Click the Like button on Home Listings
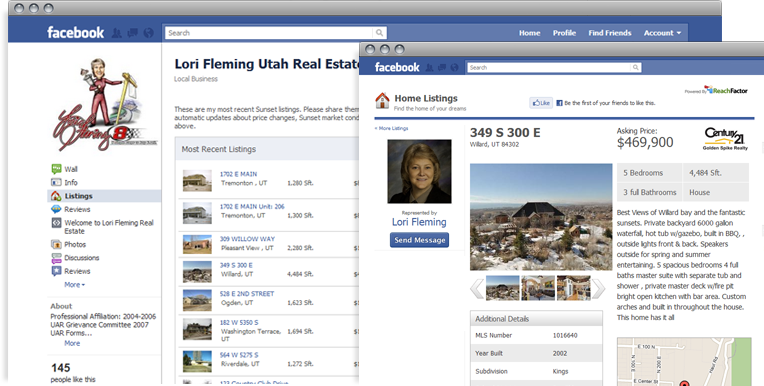This screenshot has width=764, height=386. 541,103
